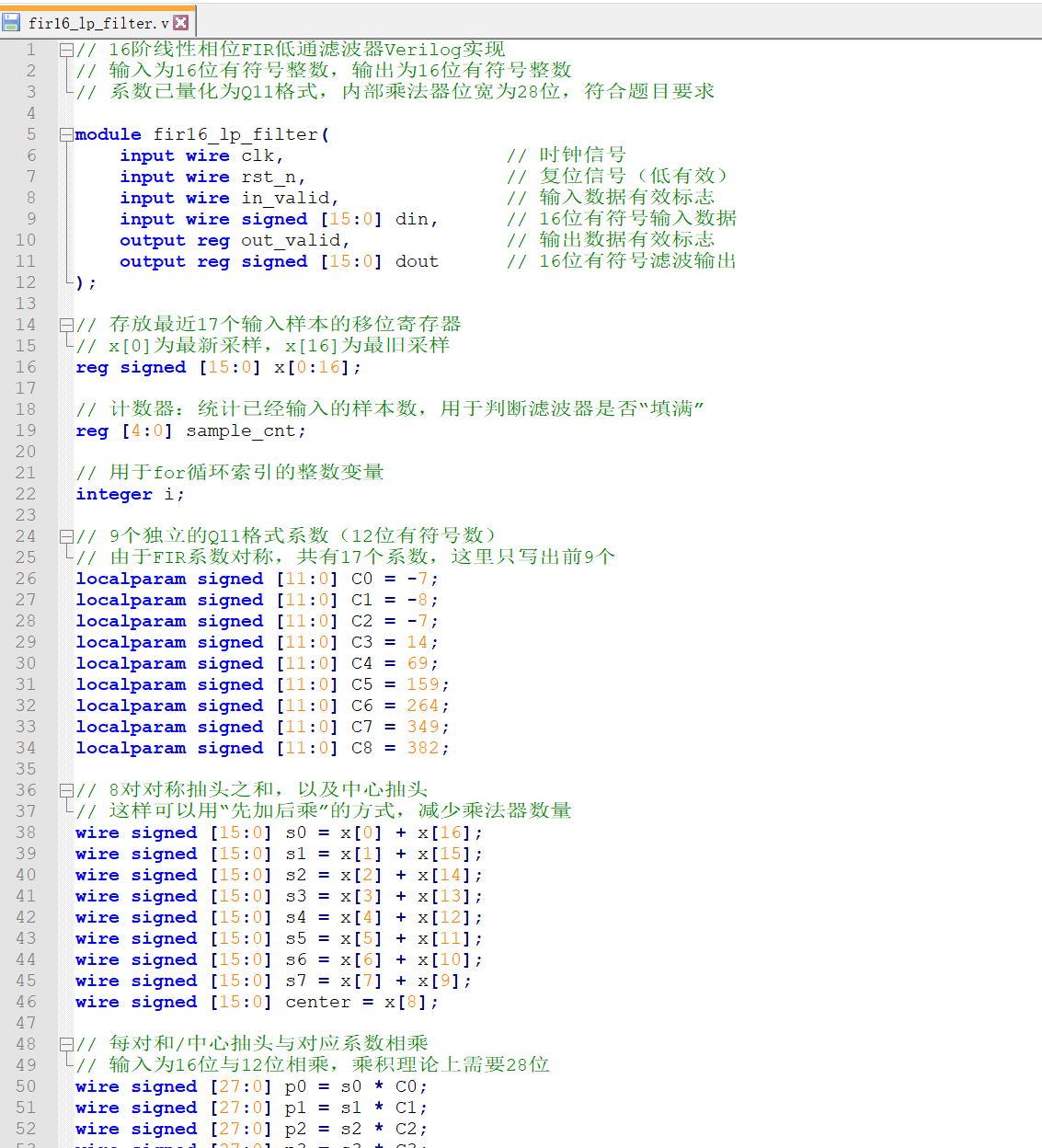Viewport: 1042px width, 1148px height.
Task: Click 's3' in the wire declaration
Action: (296, 896)
